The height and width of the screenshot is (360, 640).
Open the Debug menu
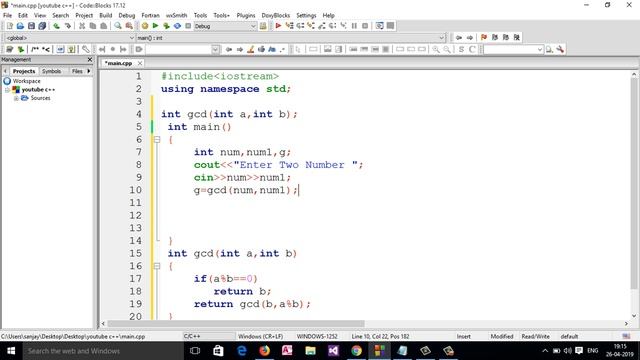coord(127,15)
